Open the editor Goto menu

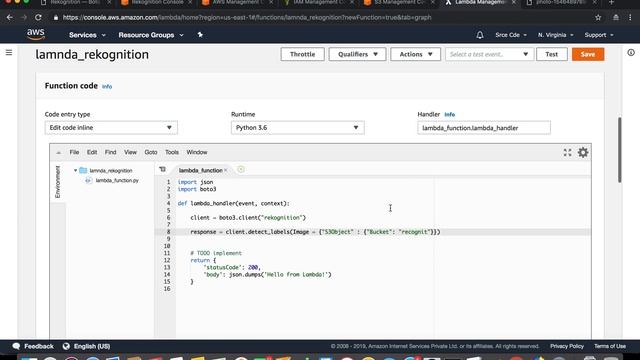[x=151, y=152]
